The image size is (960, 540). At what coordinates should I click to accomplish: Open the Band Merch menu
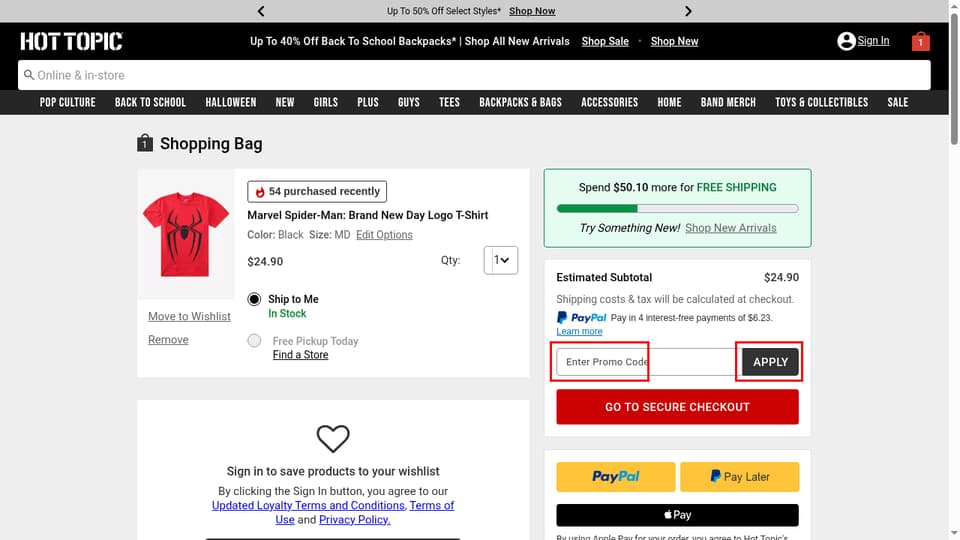pyautogui.click(x=728, y=102)
